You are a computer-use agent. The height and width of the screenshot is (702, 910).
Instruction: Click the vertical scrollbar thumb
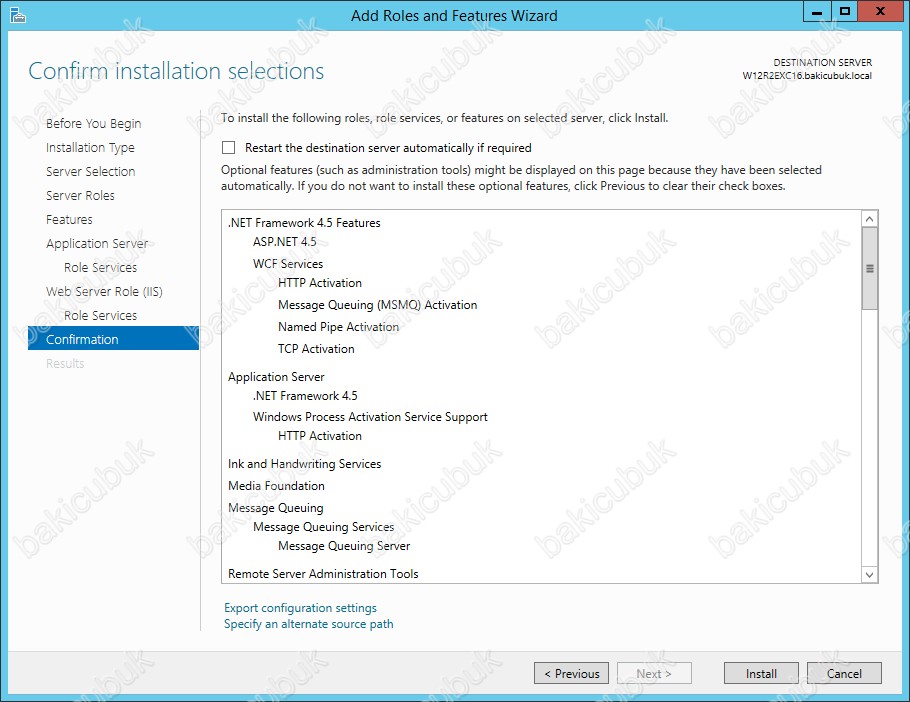tap(869, 268)
